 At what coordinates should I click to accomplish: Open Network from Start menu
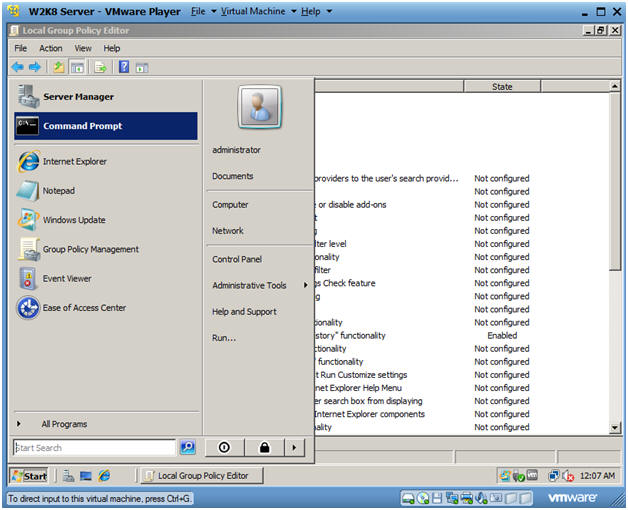(228, 231)
